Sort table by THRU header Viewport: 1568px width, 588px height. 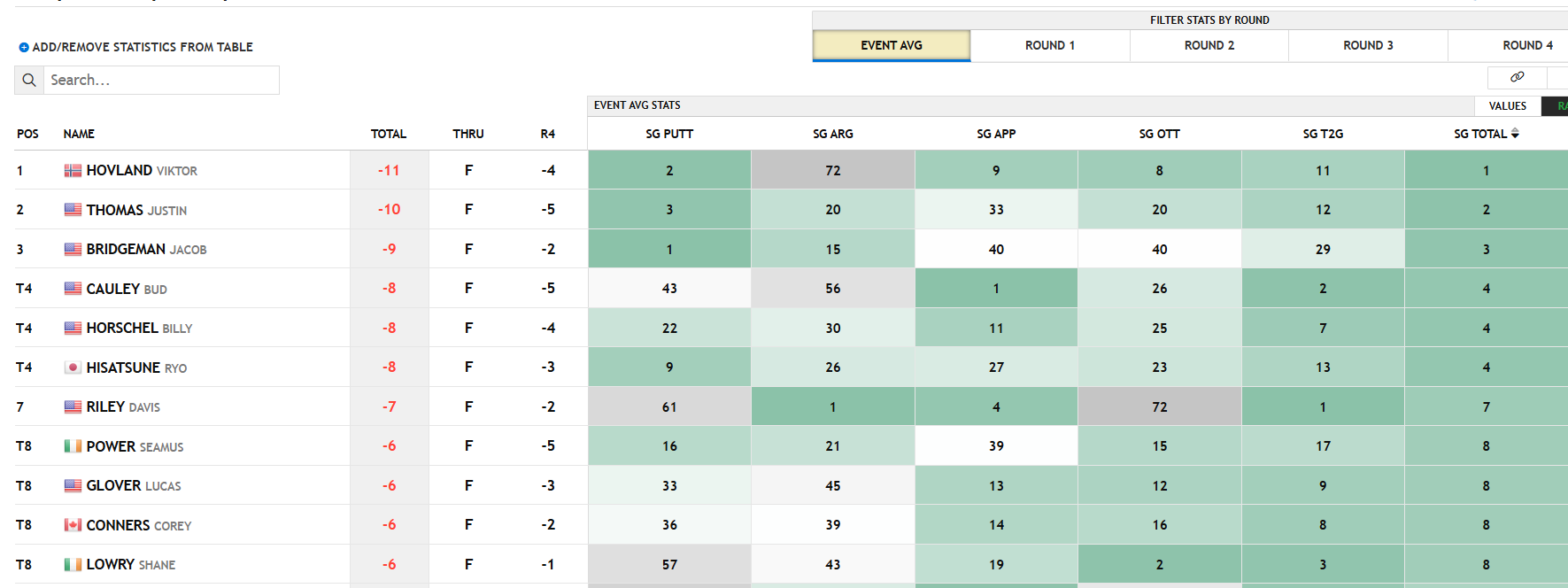[x=468, y=134]
